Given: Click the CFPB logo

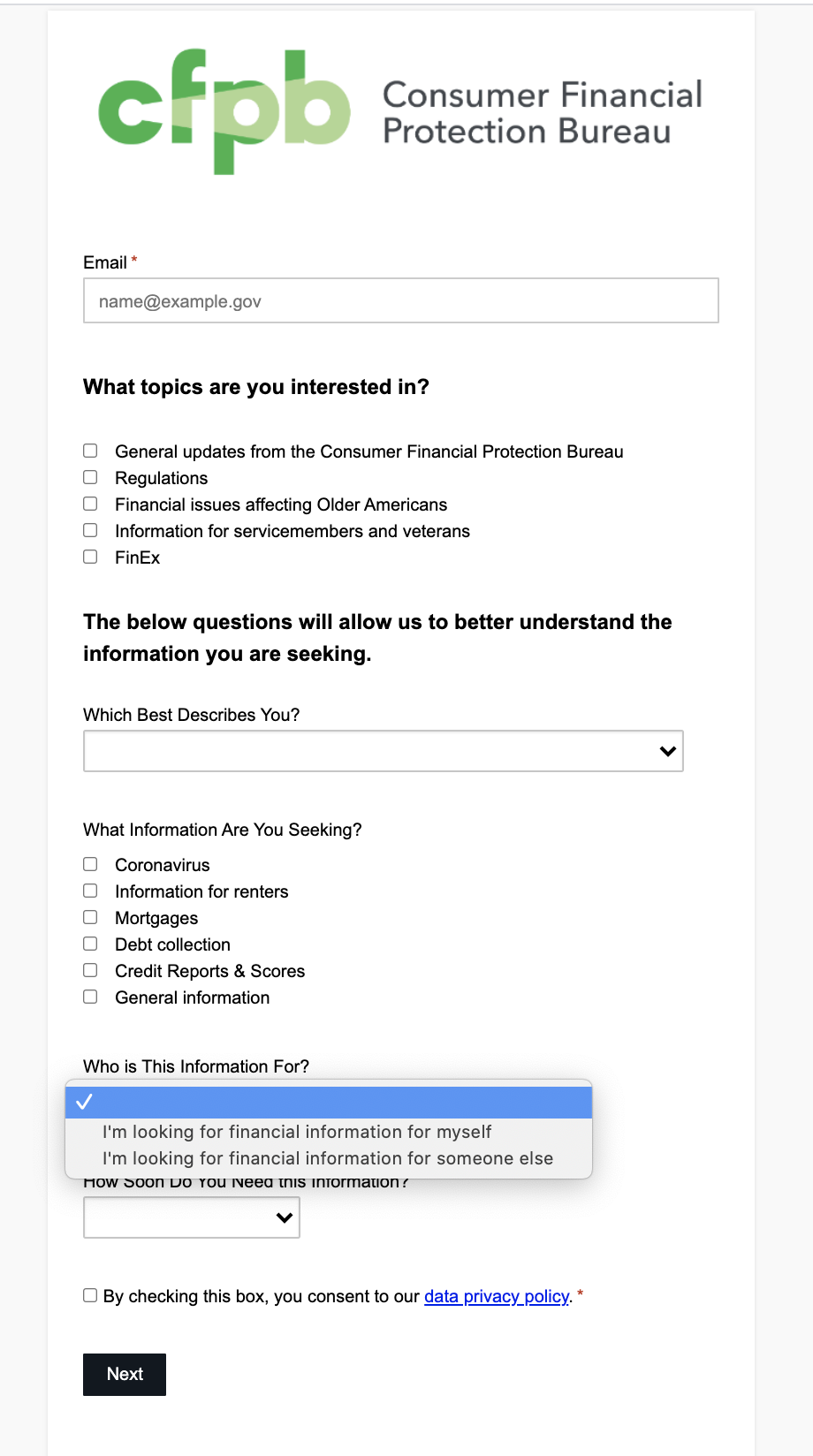Looking at the screenshot, I should coord(400,111).
